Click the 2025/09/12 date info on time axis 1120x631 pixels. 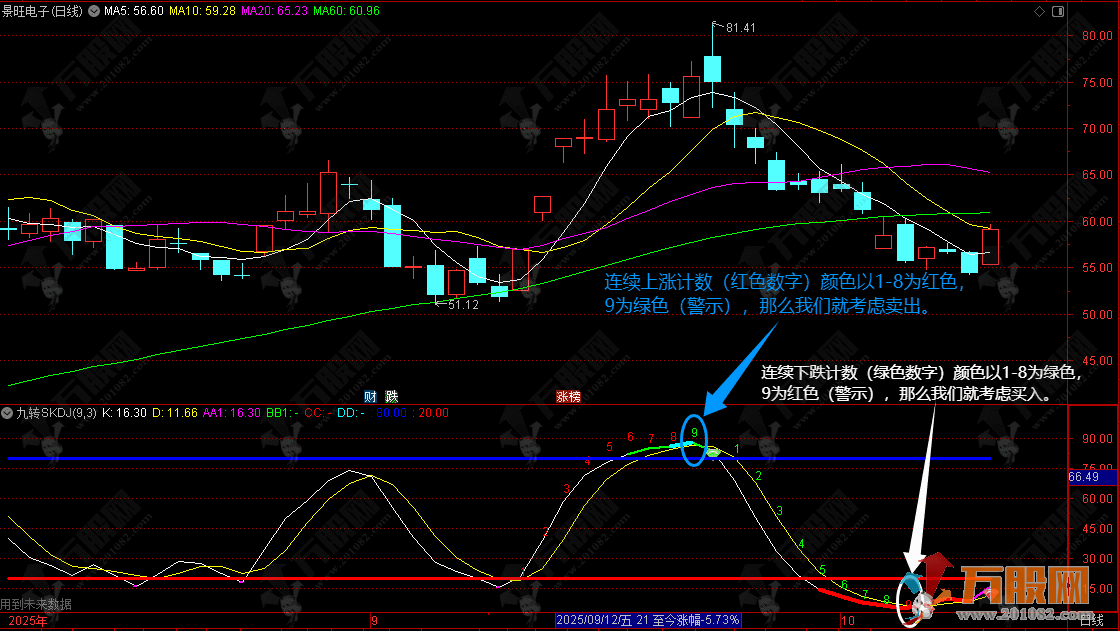point(597,621)
